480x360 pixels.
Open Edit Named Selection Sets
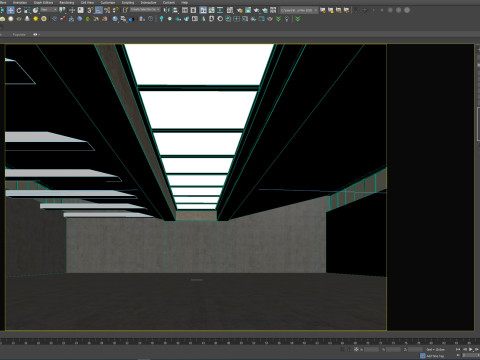[x=125, y=10]
